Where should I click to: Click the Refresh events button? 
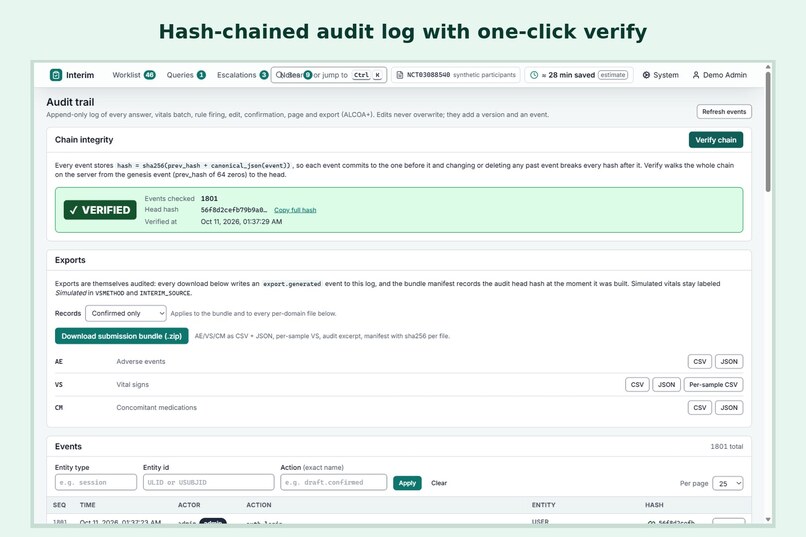click(x=724, y=112)
